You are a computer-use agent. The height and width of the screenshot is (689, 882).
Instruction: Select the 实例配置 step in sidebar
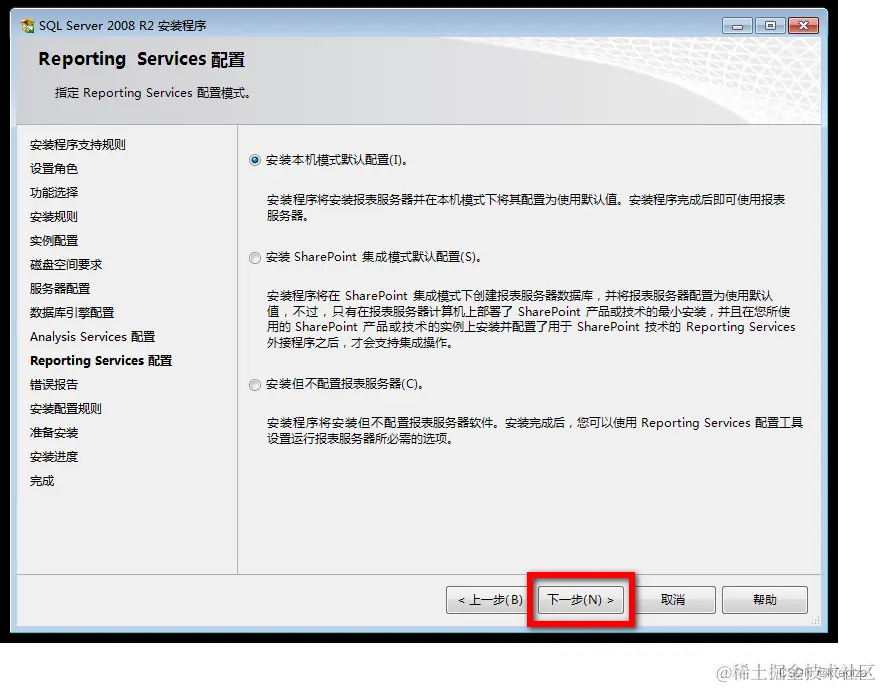tap(53, 241)
